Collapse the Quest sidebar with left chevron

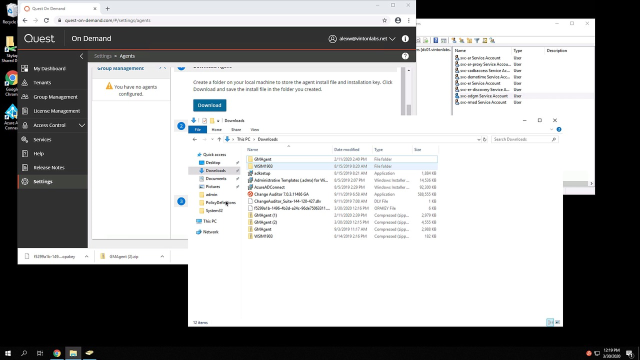pyautogui.click(x=81, y=56)
